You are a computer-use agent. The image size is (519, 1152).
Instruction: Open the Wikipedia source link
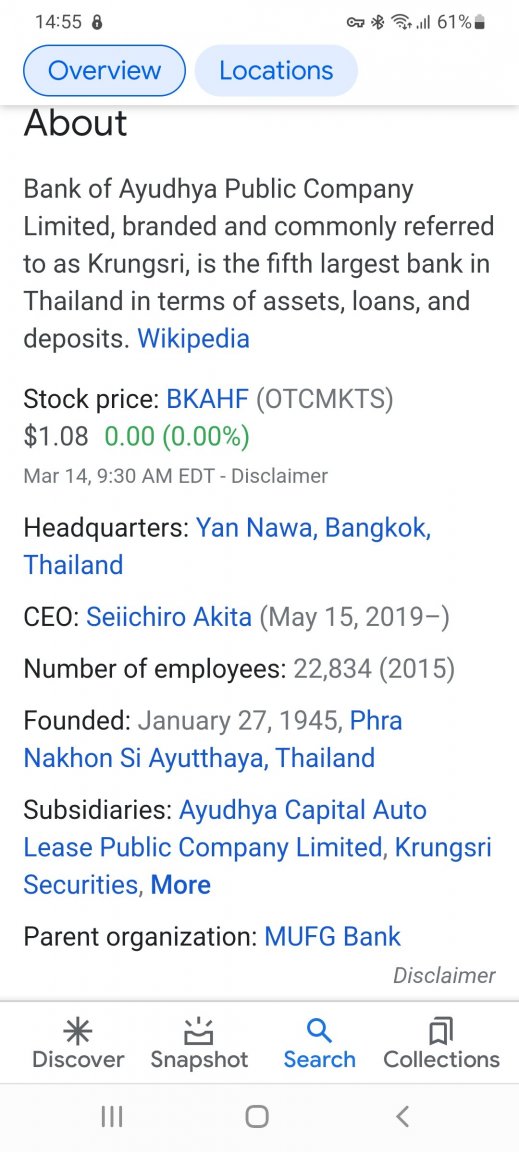194,339
